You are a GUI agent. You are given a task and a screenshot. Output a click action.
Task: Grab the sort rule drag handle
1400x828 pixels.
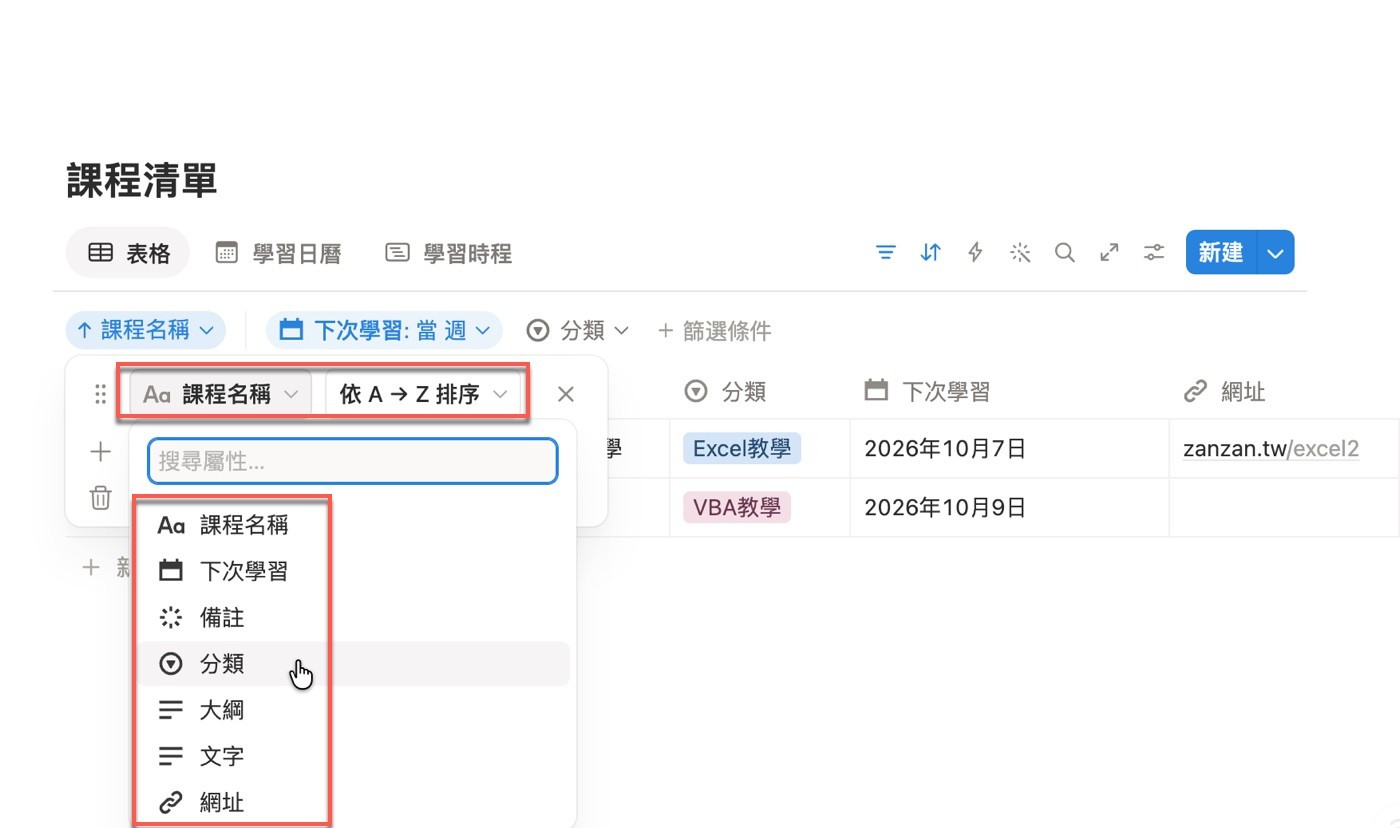(x=100, y=394)
